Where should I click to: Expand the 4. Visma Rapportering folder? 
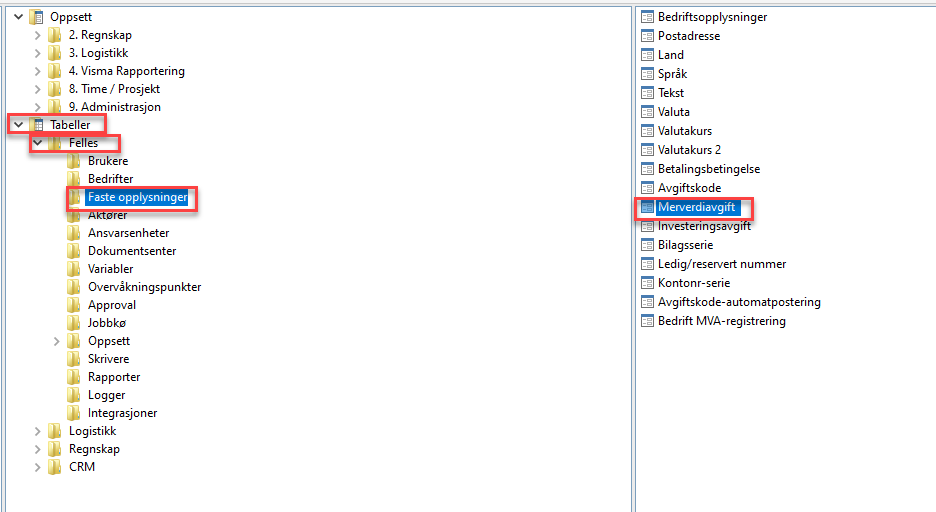[38, 71]
